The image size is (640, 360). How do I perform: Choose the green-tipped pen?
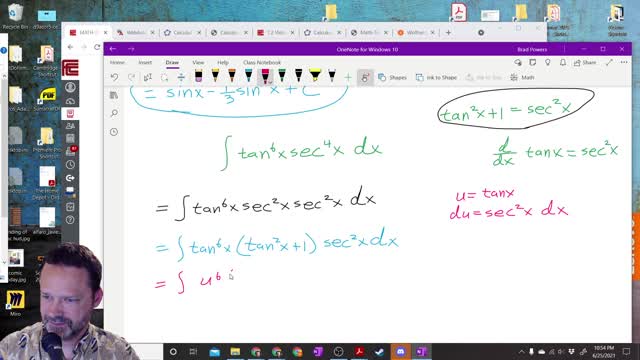[x=282, y=76]
